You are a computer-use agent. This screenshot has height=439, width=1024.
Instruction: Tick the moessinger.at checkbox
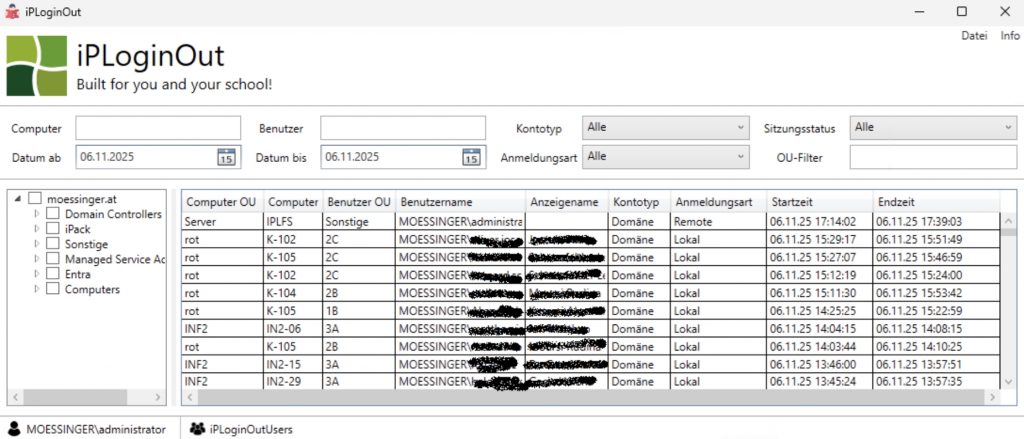tap(36, 199)
